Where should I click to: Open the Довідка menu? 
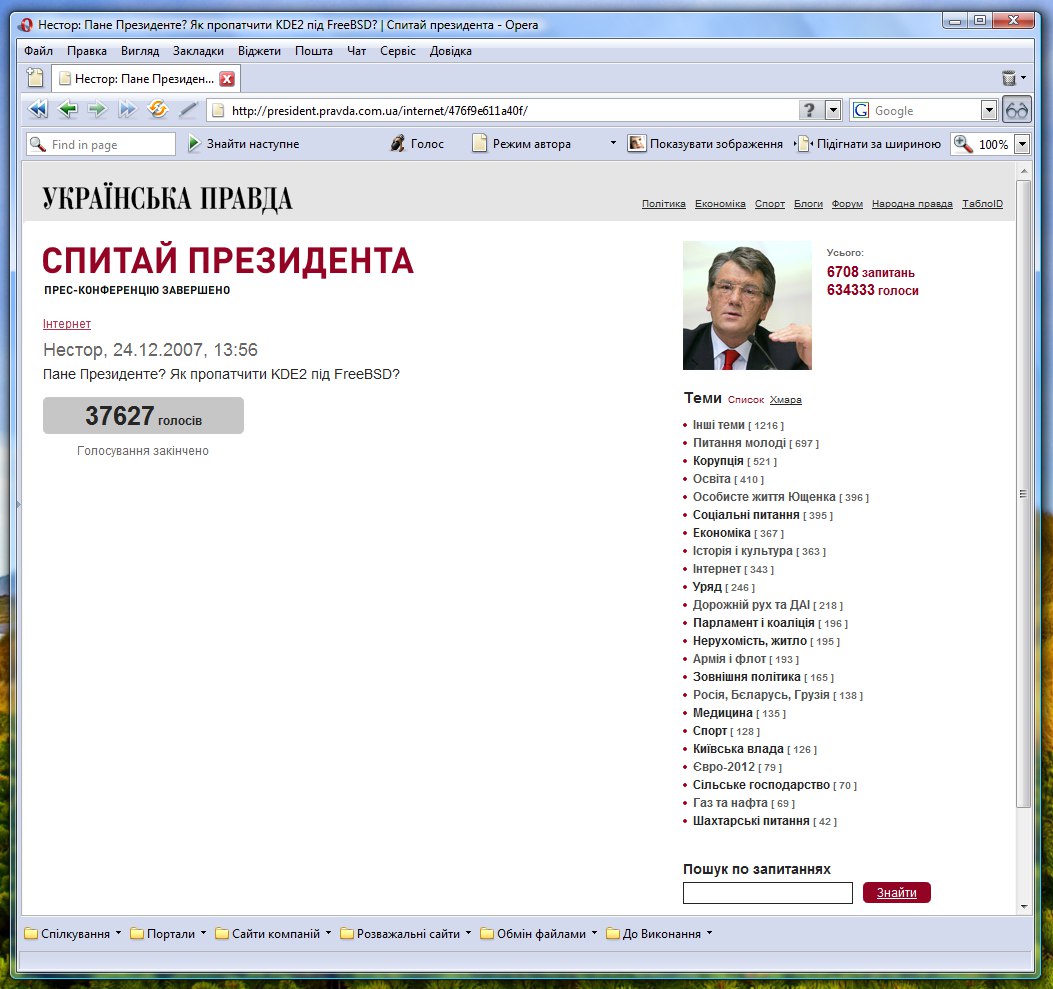point(451,51)
